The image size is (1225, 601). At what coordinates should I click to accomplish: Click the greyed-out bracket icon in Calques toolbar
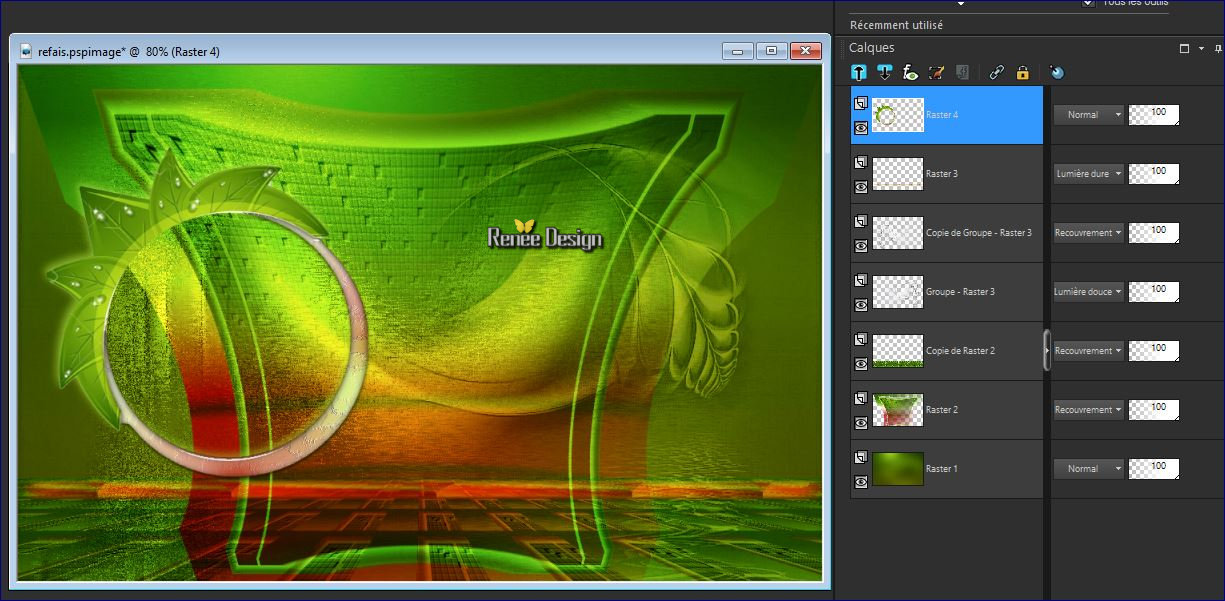[x=962, y=72]
